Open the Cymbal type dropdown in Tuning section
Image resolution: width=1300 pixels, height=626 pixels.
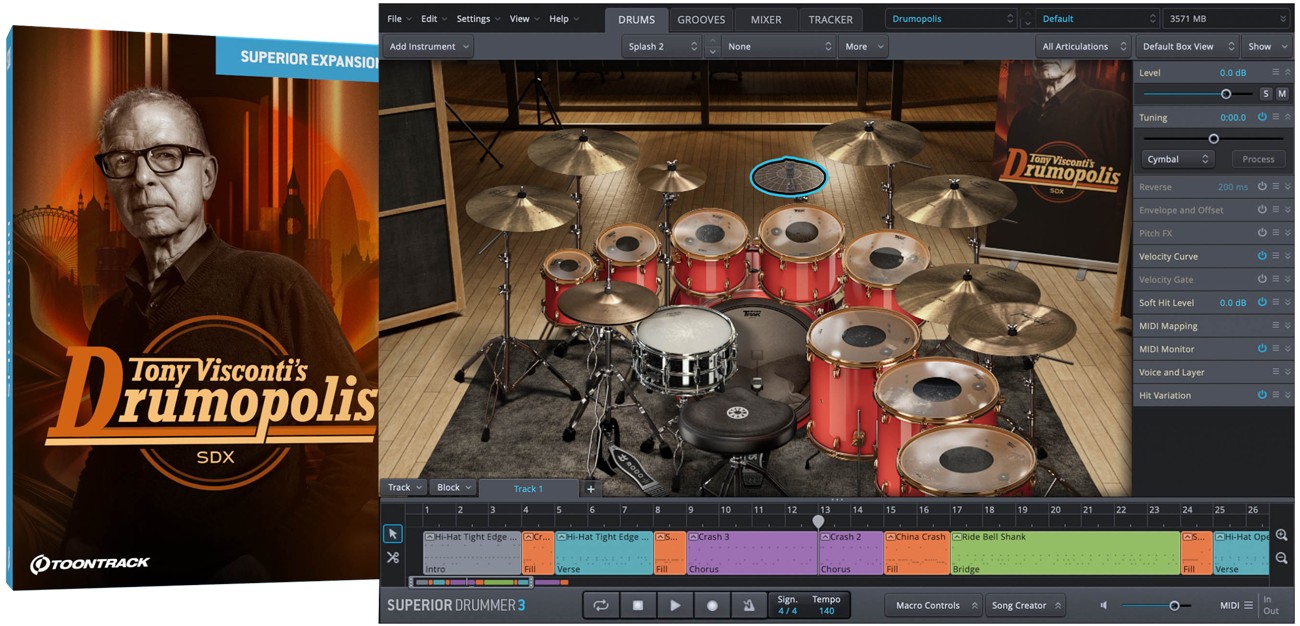(1177, 158)
